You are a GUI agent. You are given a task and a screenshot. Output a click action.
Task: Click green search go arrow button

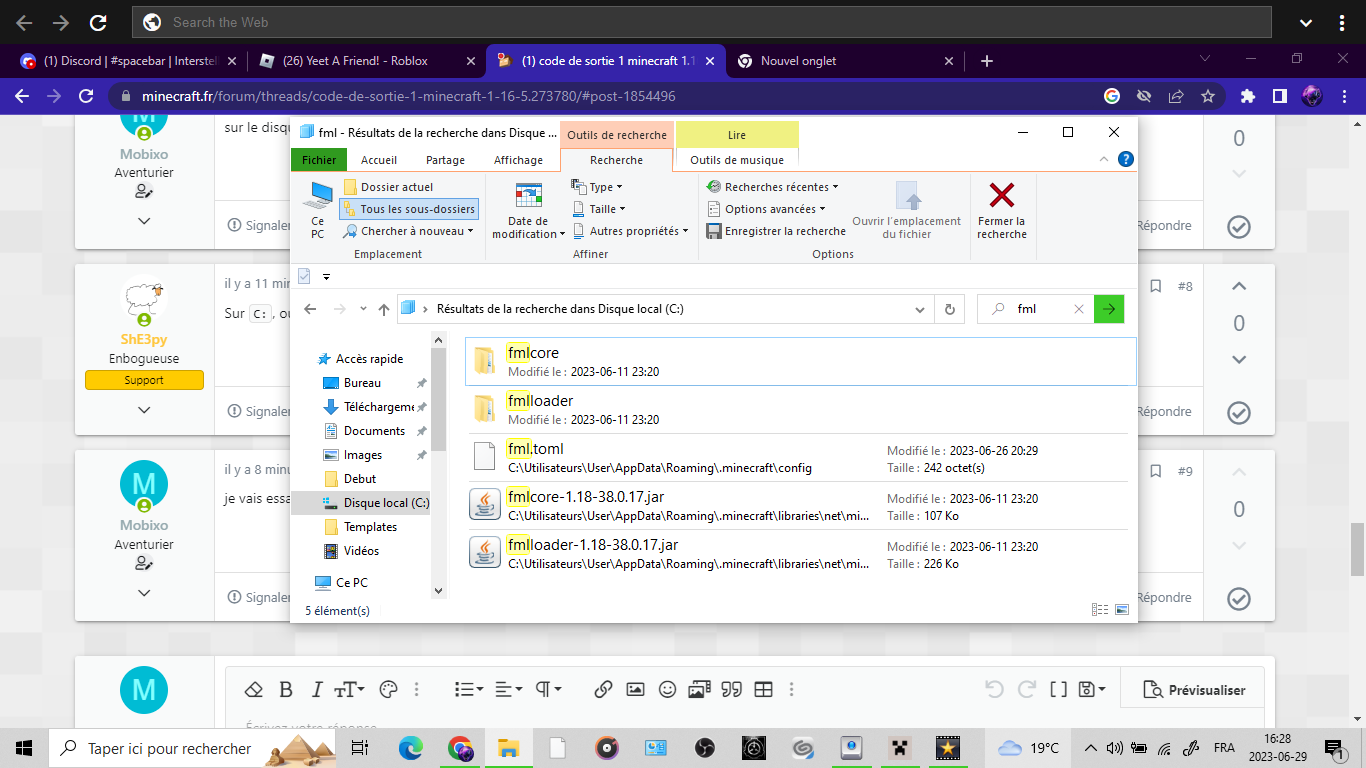point(1109,310)
